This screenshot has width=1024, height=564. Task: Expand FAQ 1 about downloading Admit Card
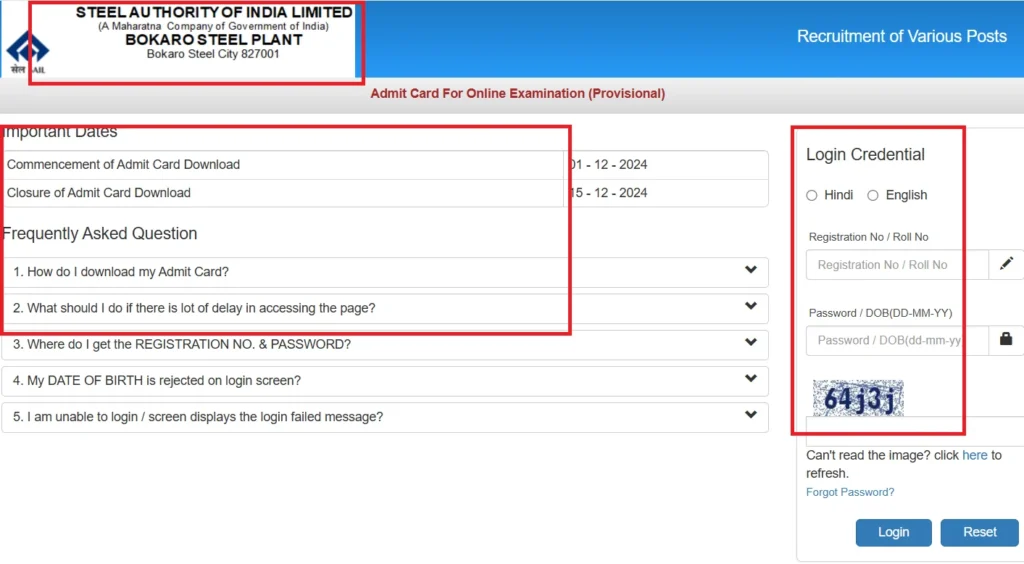click(x=385, y=272)
